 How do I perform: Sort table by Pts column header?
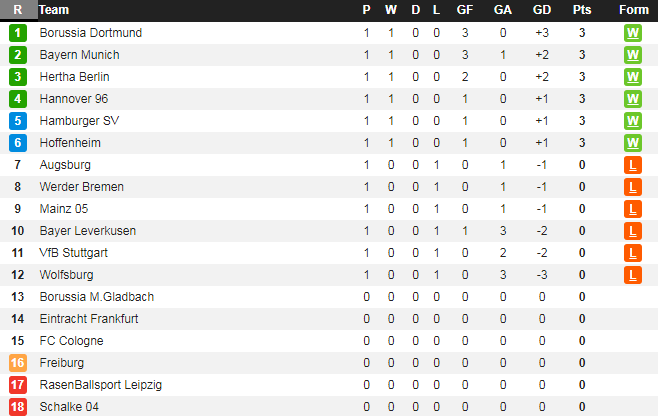(582, 10)
